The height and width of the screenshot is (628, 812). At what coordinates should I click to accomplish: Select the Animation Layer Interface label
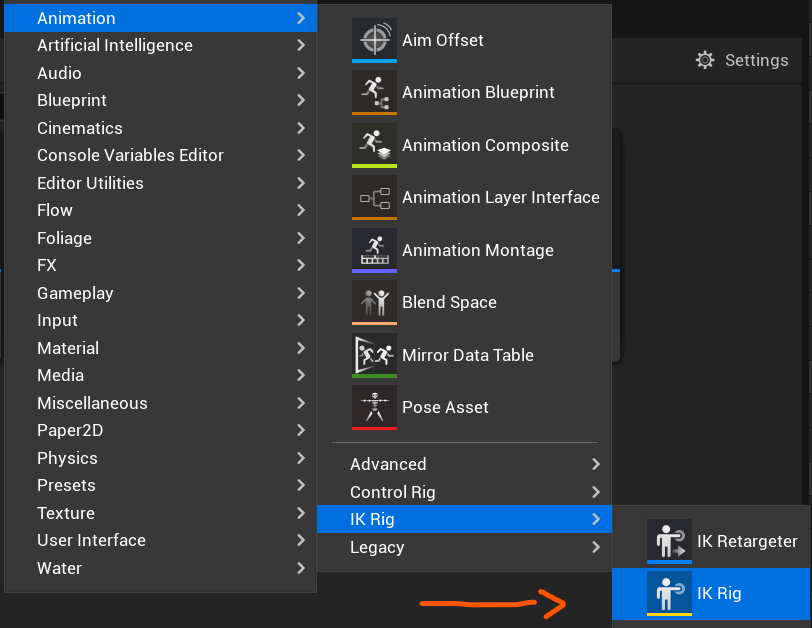[501, 197]
